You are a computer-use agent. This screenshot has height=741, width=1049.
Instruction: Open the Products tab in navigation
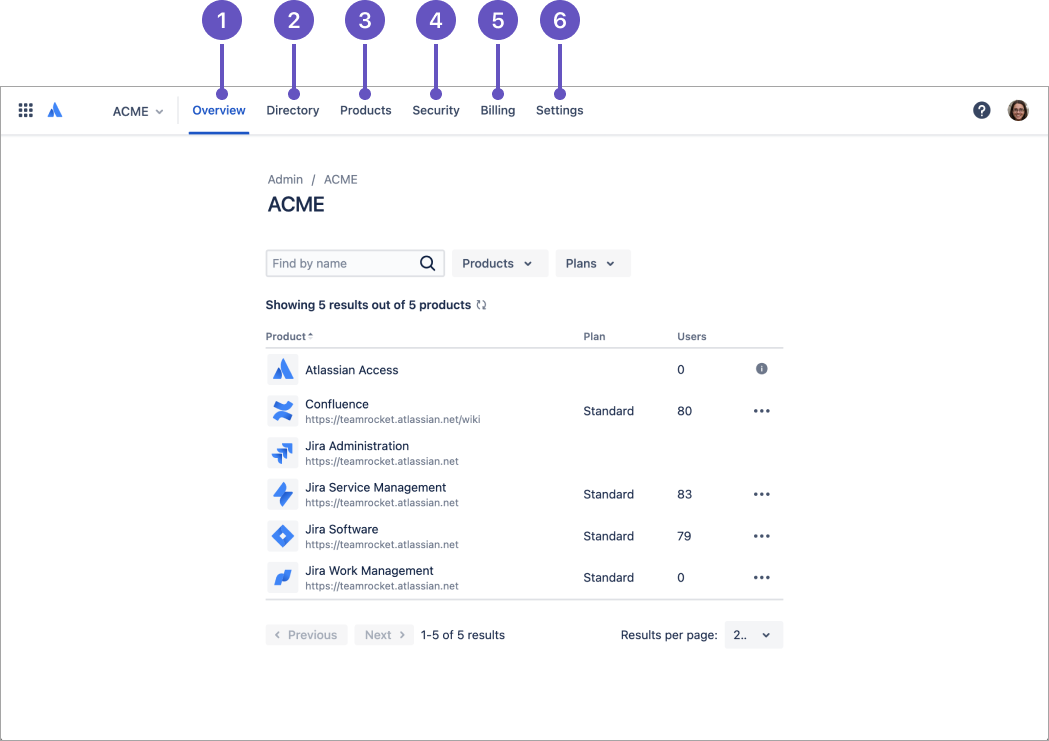[x=365, y=110]
